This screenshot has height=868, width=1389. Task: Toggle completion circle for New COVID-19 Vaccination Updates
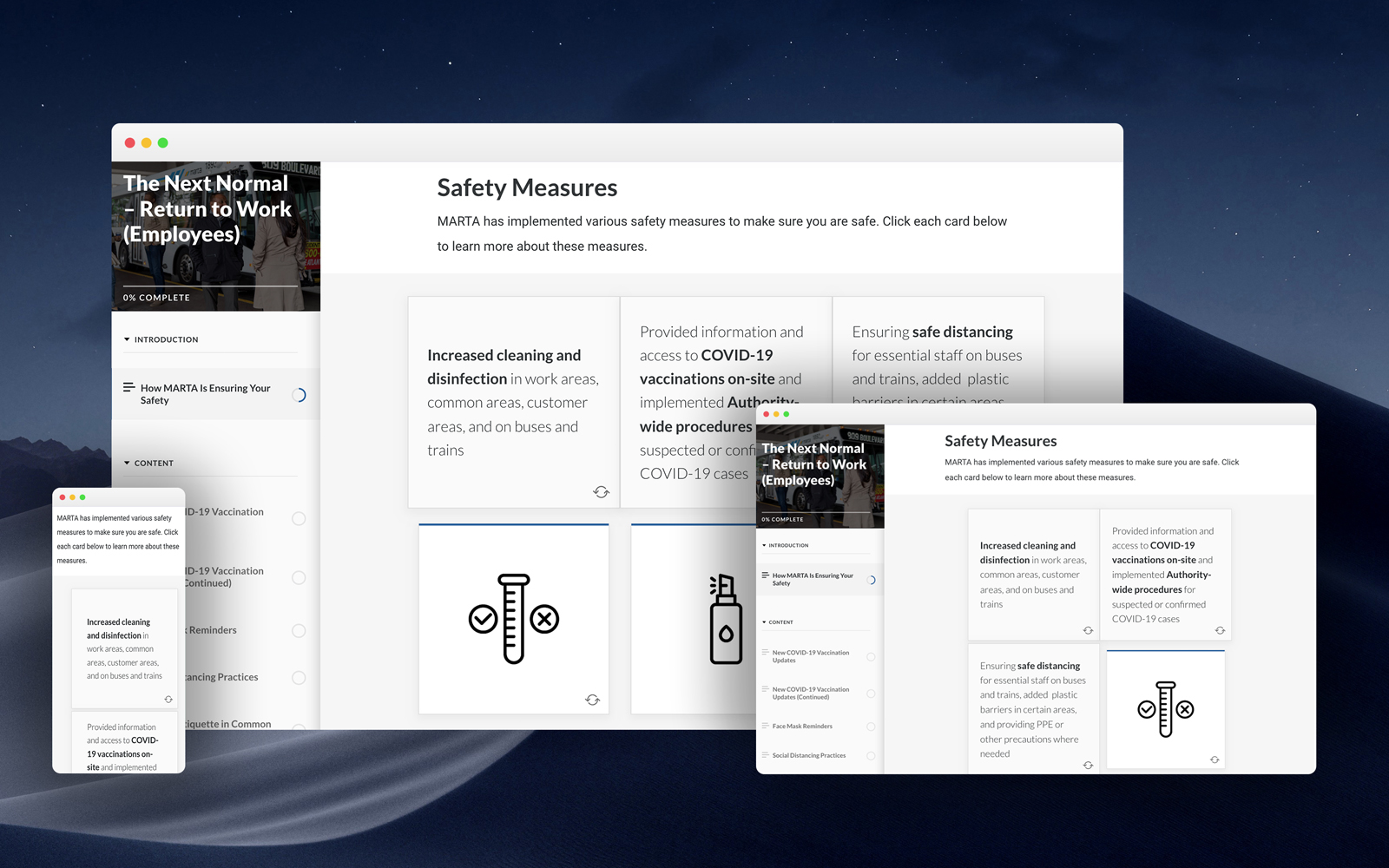point(871,656)
